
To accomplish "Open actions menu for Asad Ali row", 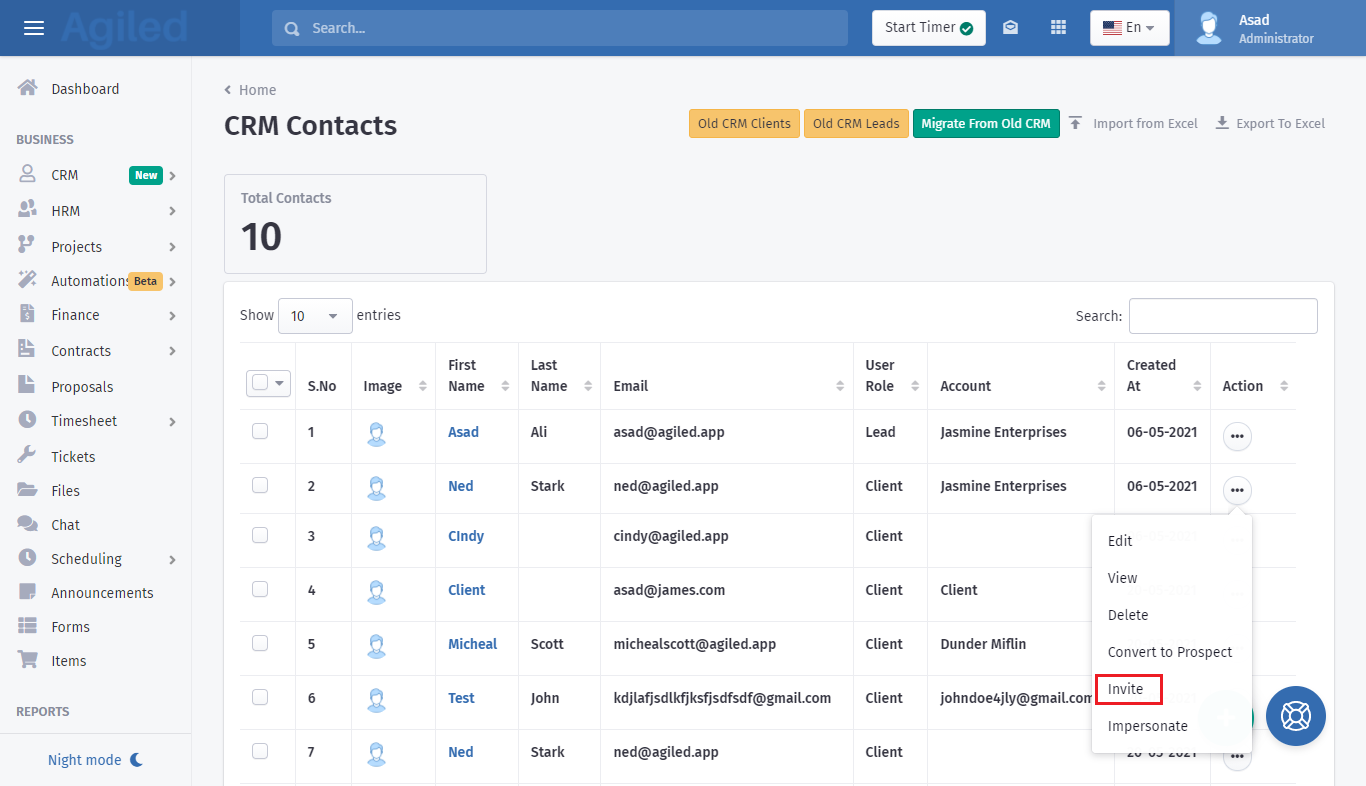I will 1237,437.
